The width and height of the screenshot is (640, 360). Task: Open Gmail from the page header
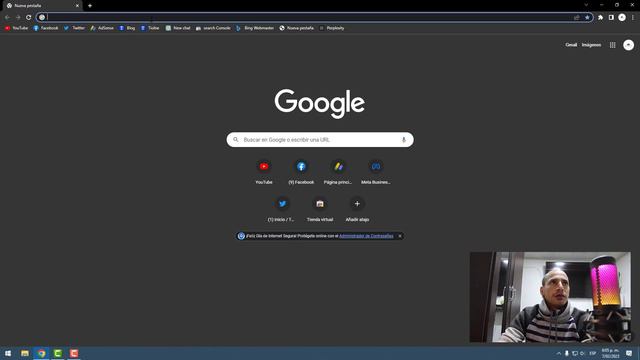point(571,45)
